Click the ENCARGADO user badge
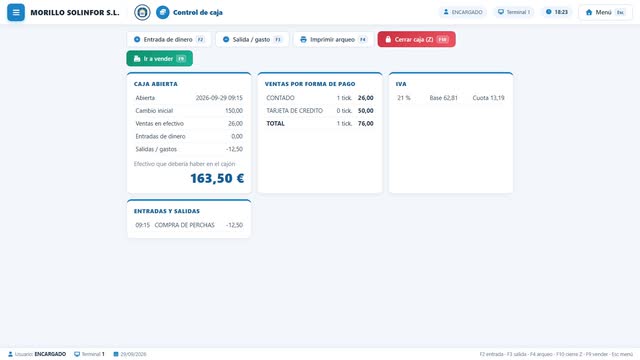This screenshot has height=360, width=640. coord(463,12)
